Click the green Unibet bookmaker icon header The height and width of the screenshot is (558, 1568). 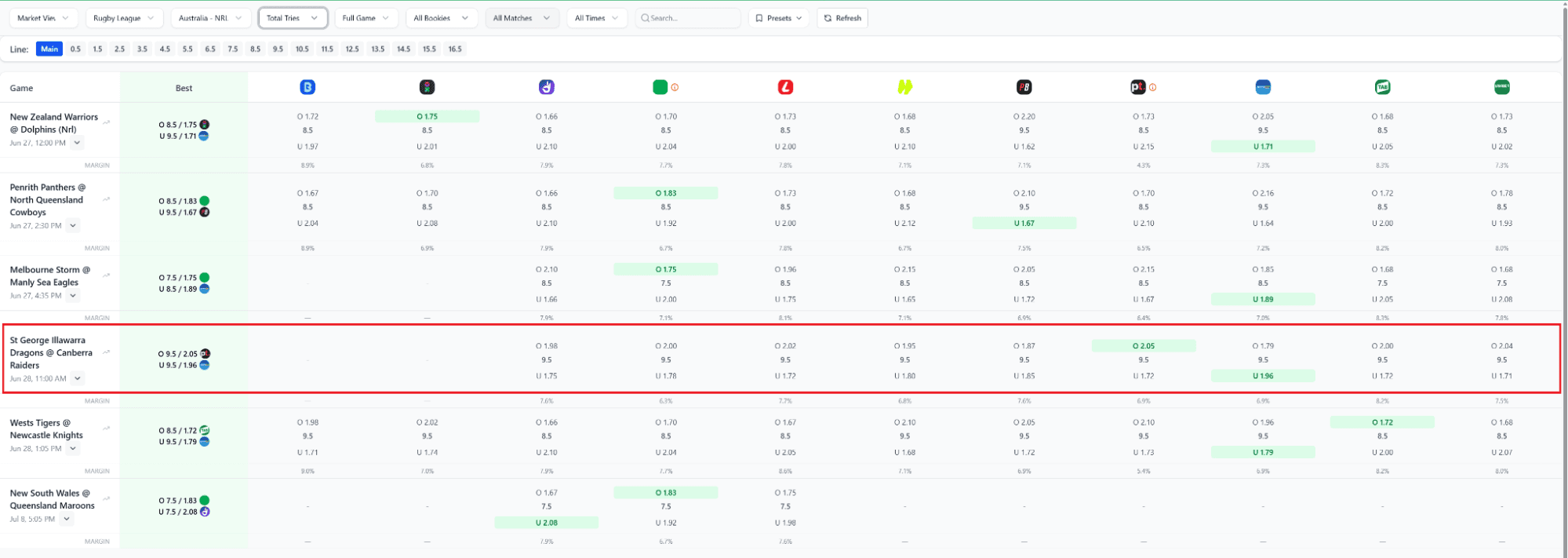pyautogui.click(x=1502, y=87)
